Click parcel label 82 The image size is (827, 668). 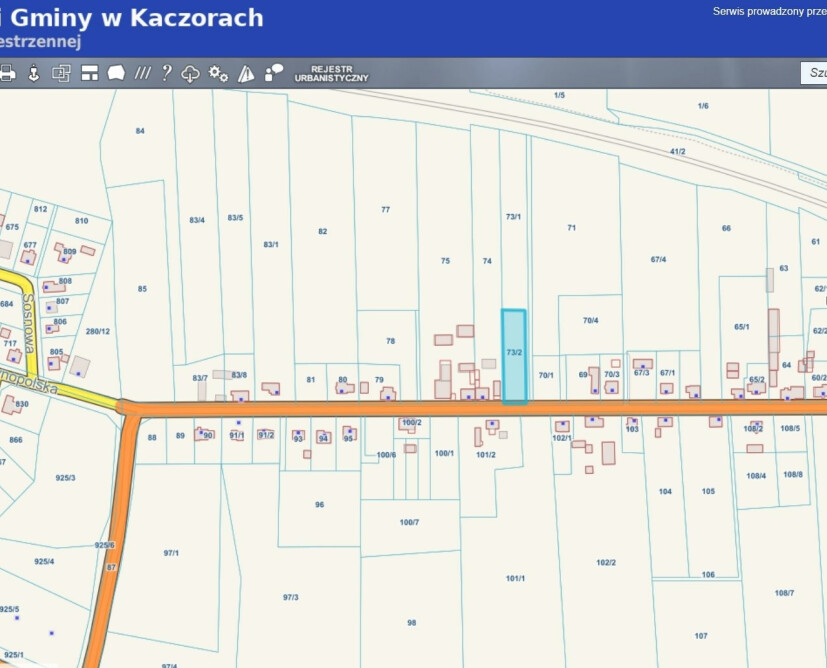[323, 231]
